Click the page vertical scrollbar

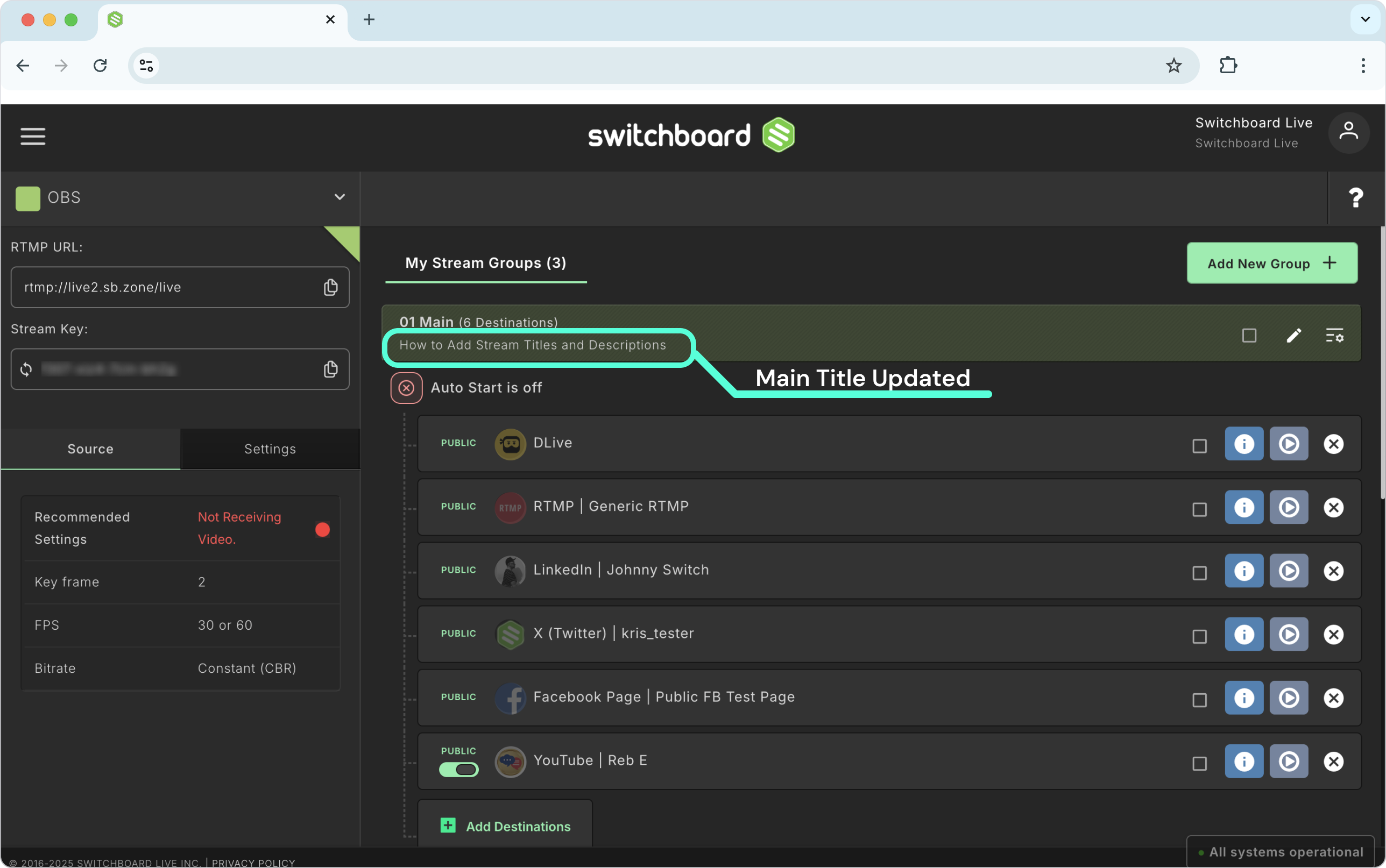click(1383, 364)
